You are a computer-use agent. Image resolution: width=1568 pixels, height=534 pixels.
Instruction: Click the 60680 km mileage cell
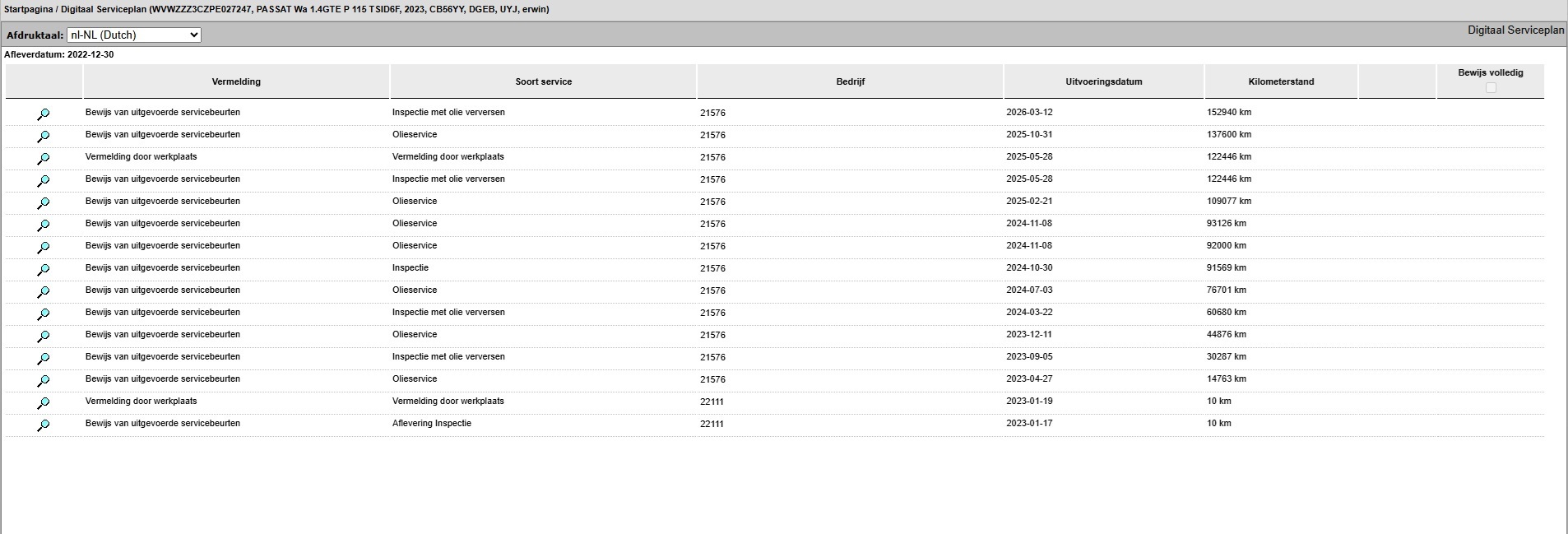pyautogui.click(x=1227, y=312)
